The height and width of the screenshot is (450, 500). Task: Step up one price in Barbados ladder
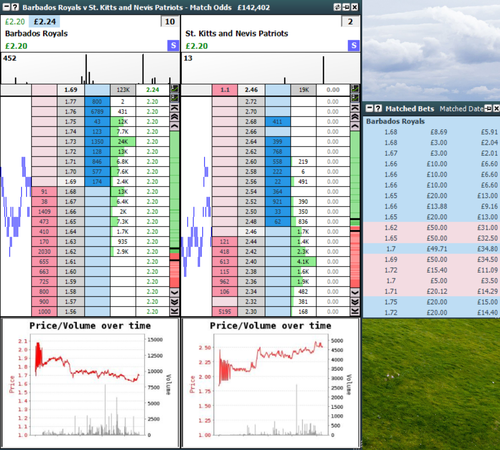[x=175, y=126]
